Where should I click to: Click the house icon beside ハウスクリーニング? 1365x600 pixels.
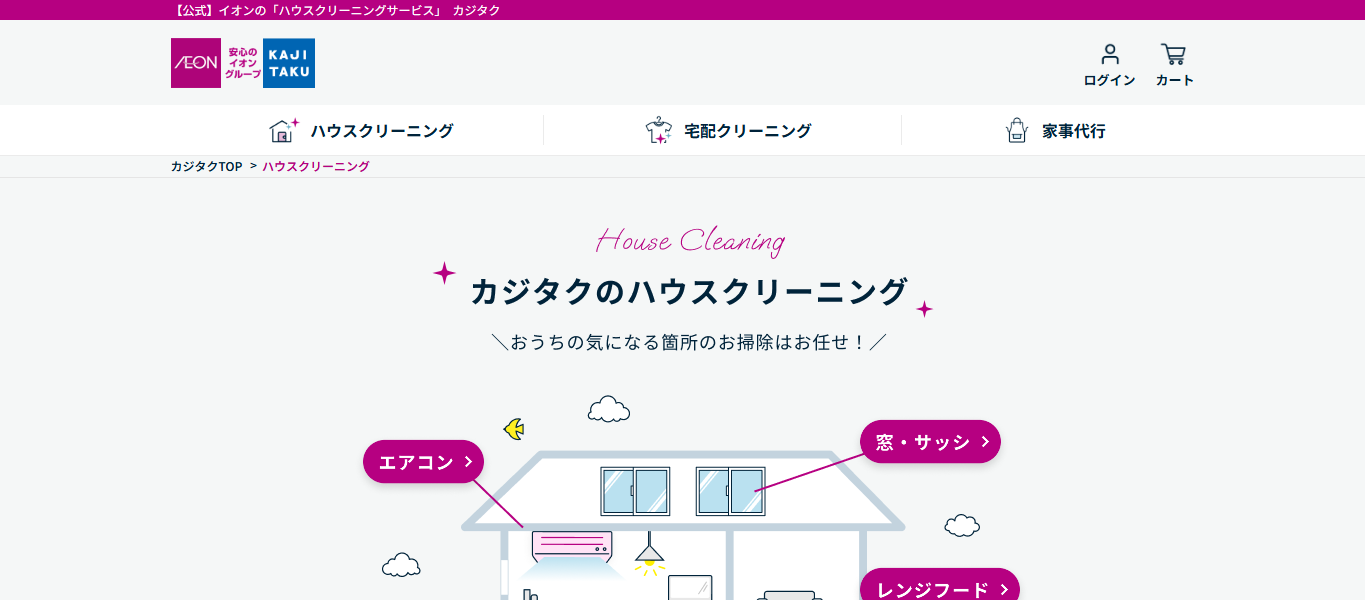tap(284, 130)
